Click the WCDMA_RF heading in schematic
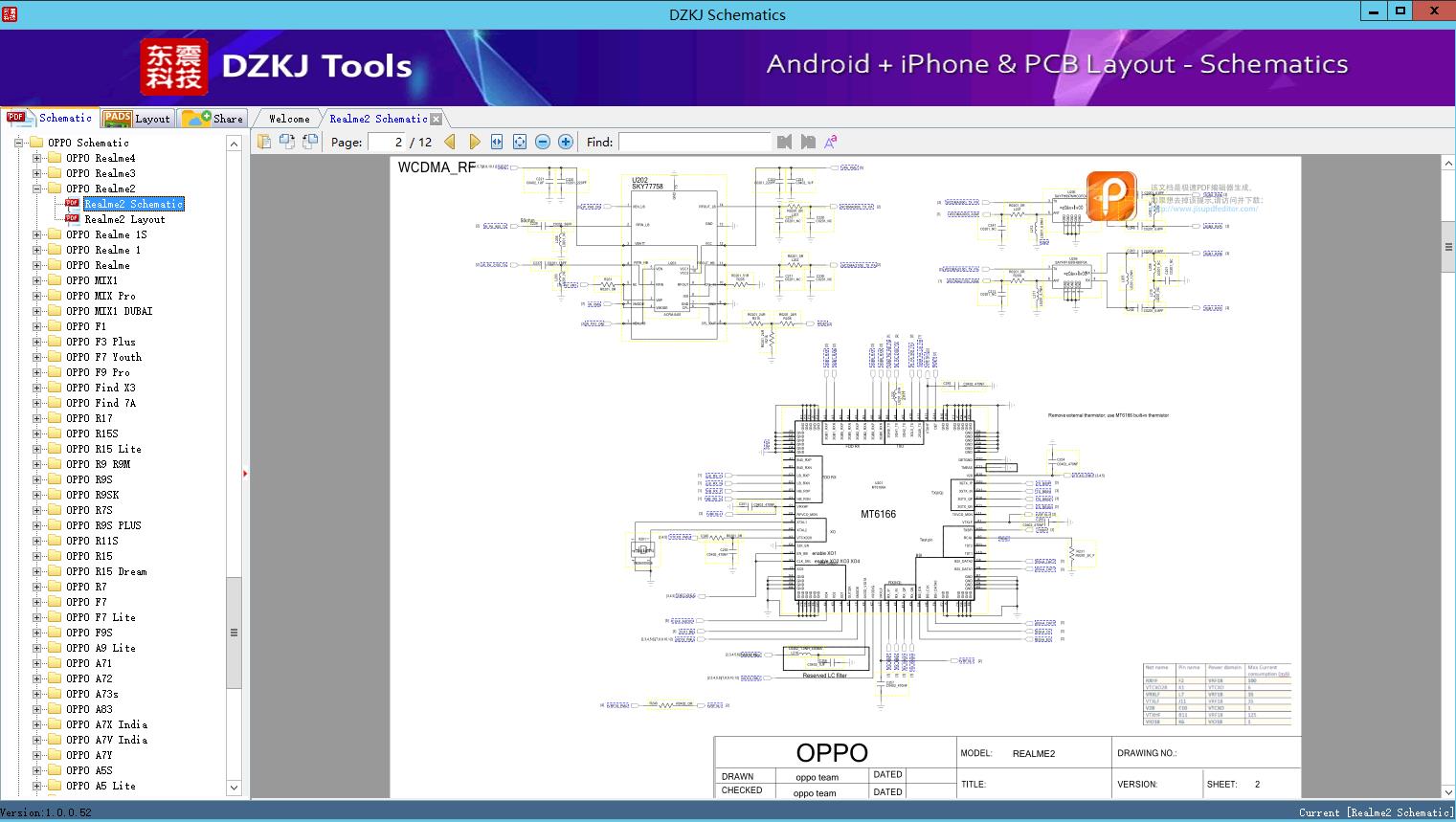 pyautogui.click(x=436, y=167)
